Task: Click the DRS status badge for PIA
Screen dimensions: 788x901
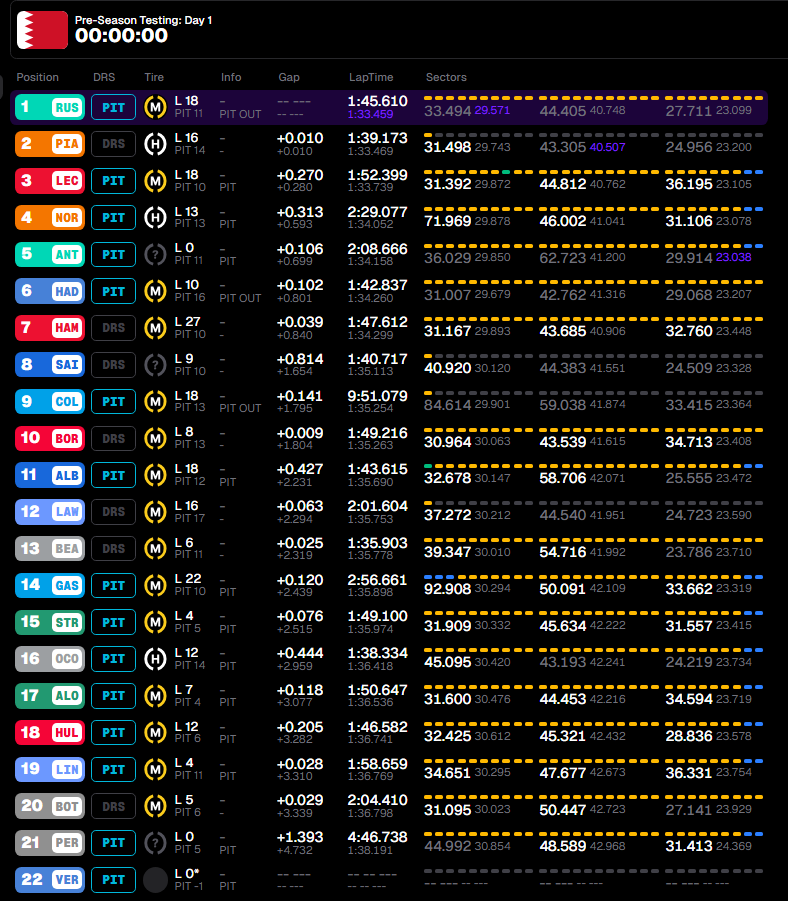Action: coord(114,144)
